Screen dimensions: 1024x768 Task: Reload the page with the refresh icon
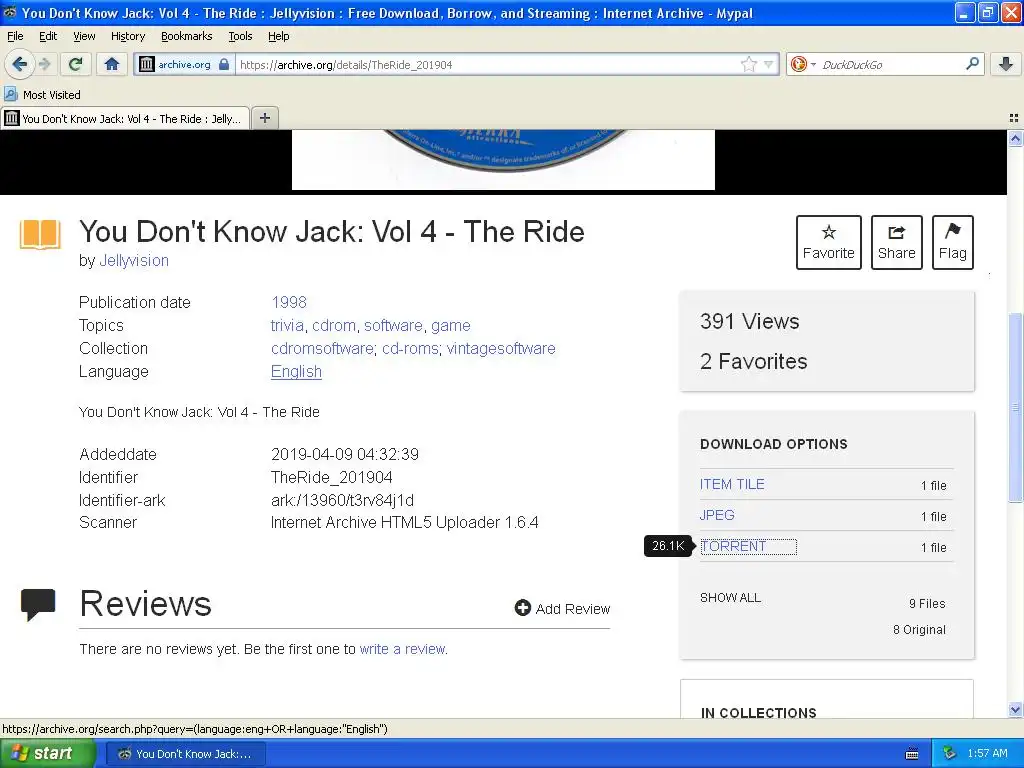(76, 64)
